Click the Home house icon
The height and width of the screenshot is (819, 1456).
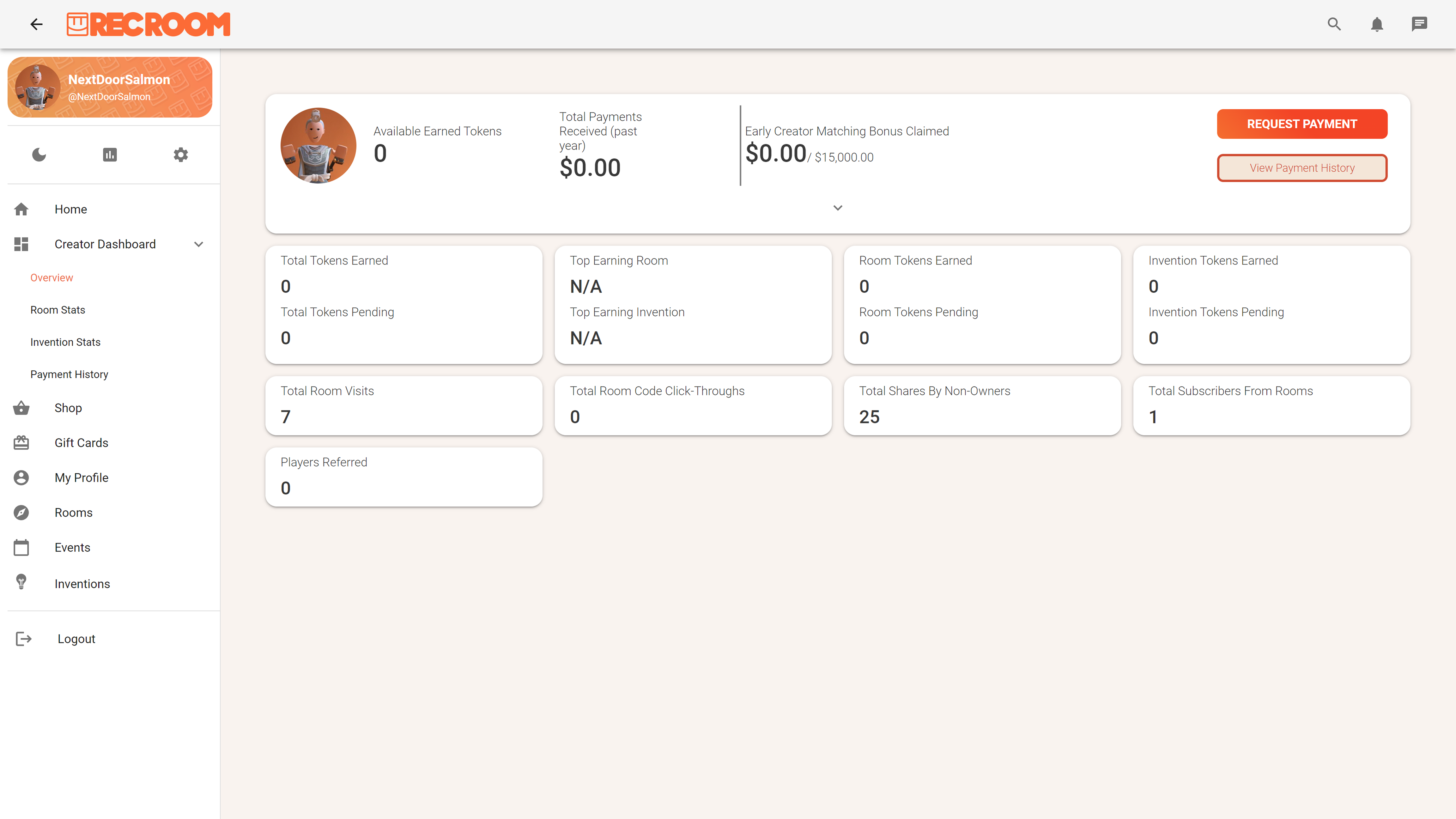pos(21,209)
